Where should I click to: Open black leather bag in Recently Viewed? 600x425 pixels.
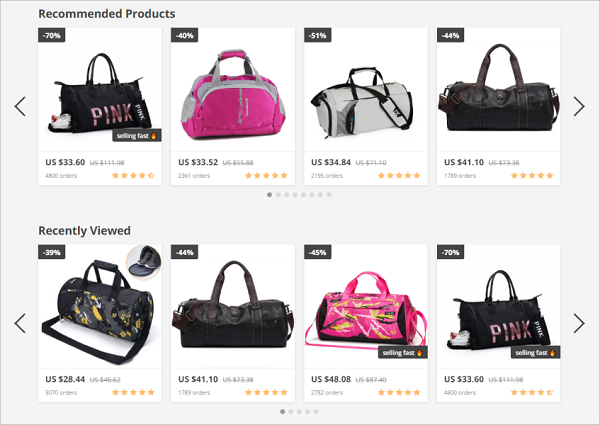[x=233, y=304]
